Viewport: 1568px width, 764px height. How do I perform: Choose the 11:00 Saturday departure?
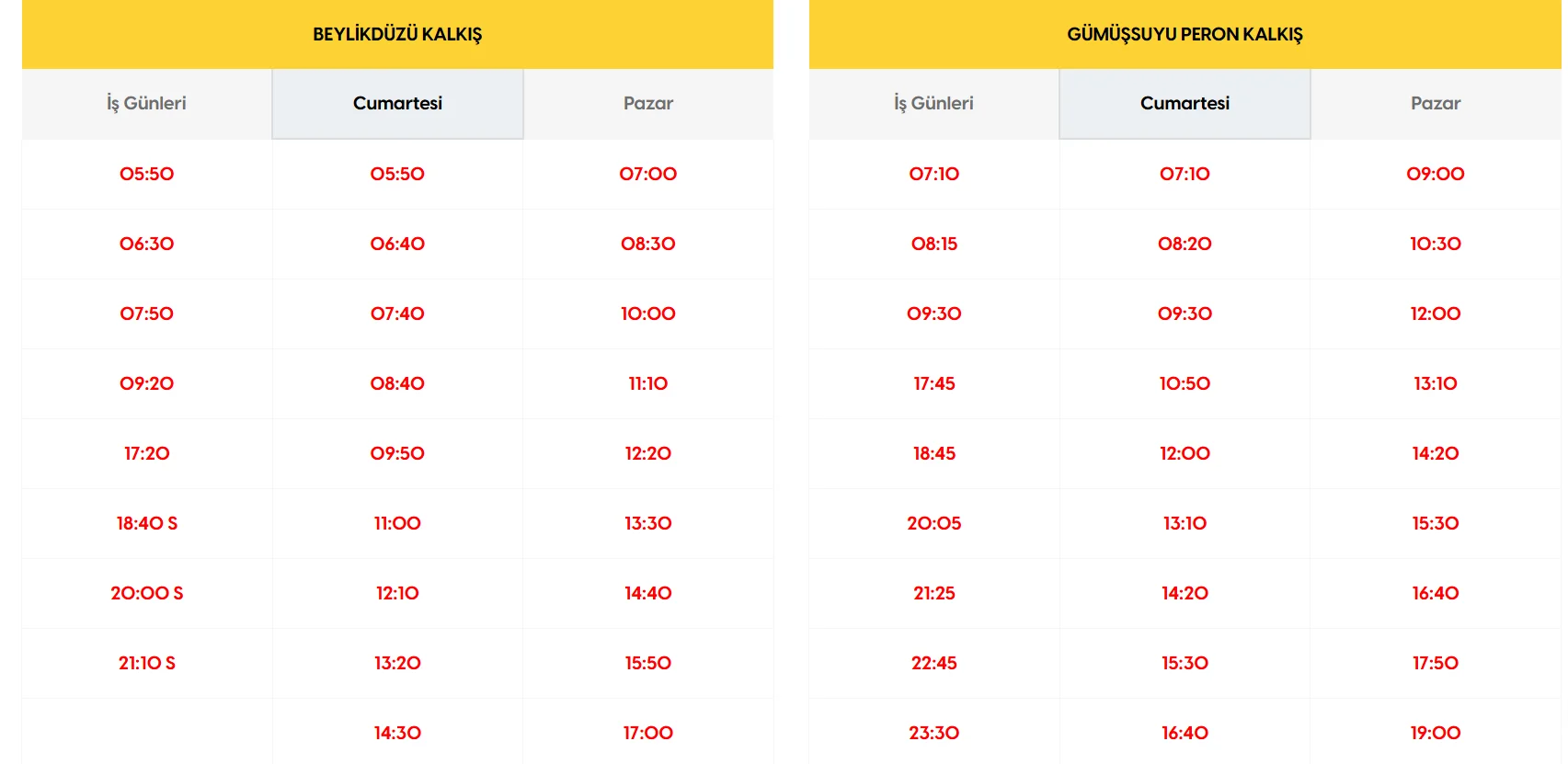click(x=397, y=523)
